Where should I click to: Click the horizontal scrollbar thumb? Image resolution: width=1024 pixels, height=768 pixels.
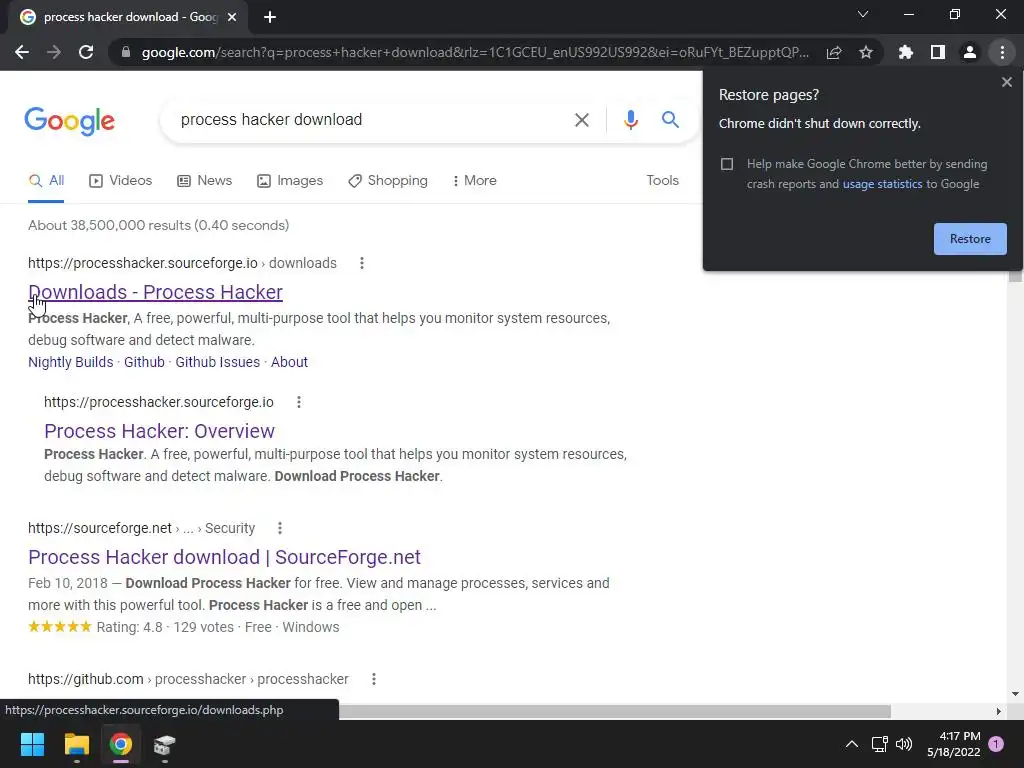pos(615,711)
